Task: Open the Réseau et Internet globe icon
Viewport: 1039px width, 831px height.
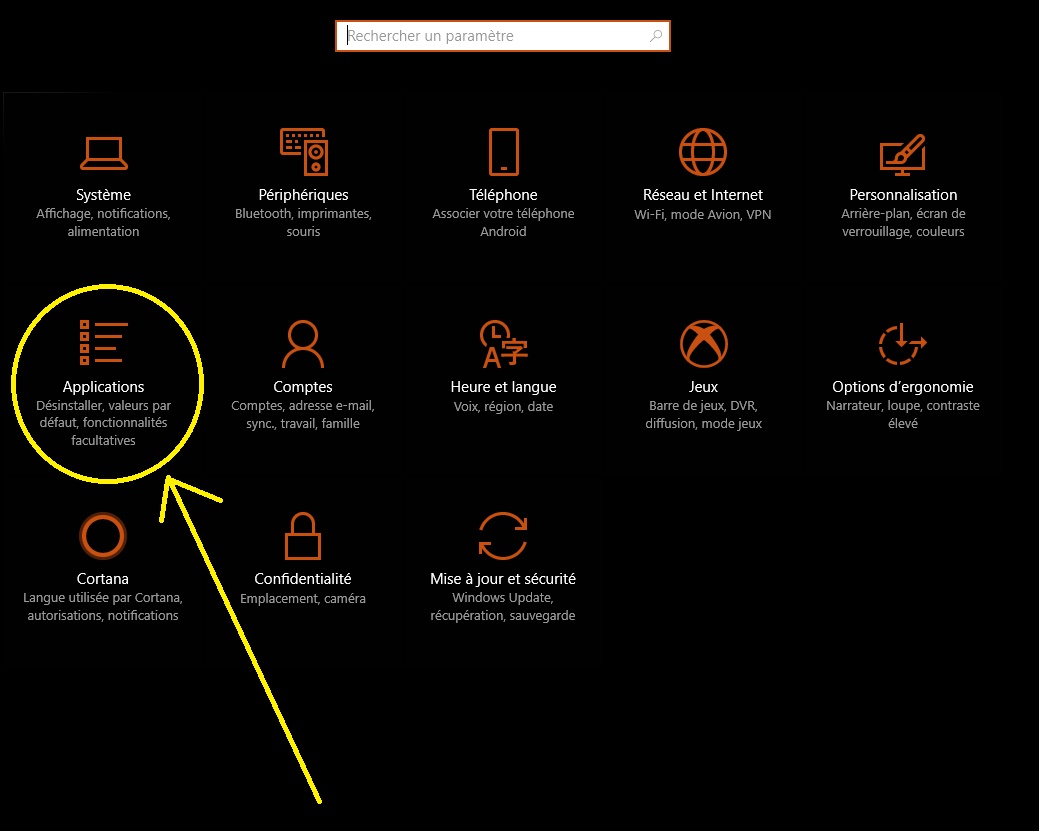Action: [x=703, y=152]
